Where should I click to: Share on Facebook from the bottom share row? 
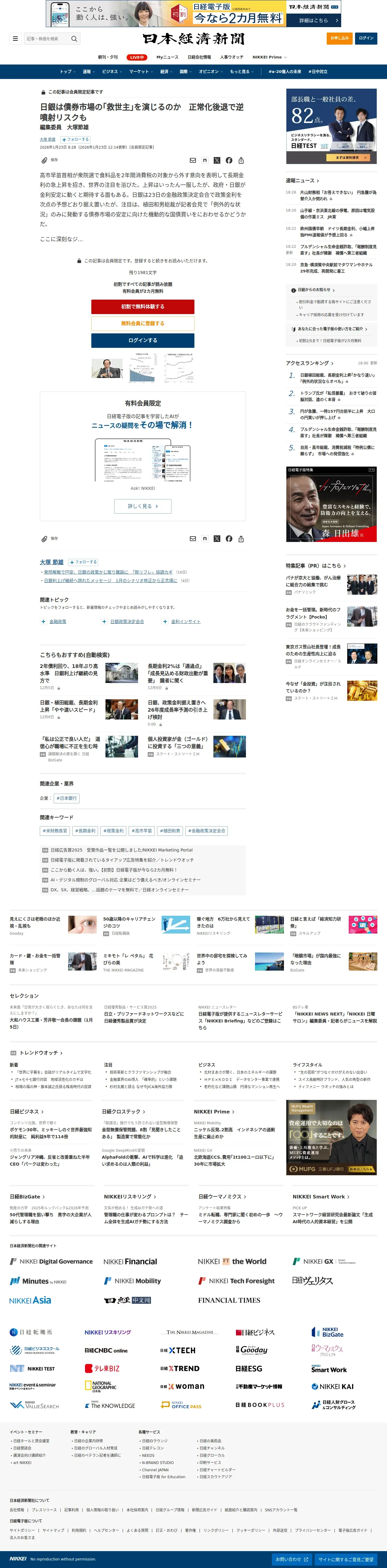tap(229, 539)
